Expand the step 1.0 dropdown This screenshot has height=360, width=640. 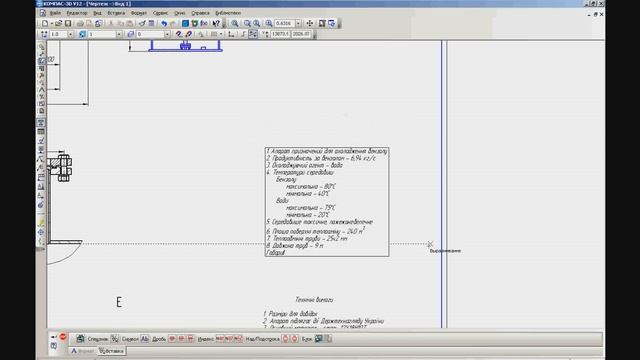pos(70,34)
